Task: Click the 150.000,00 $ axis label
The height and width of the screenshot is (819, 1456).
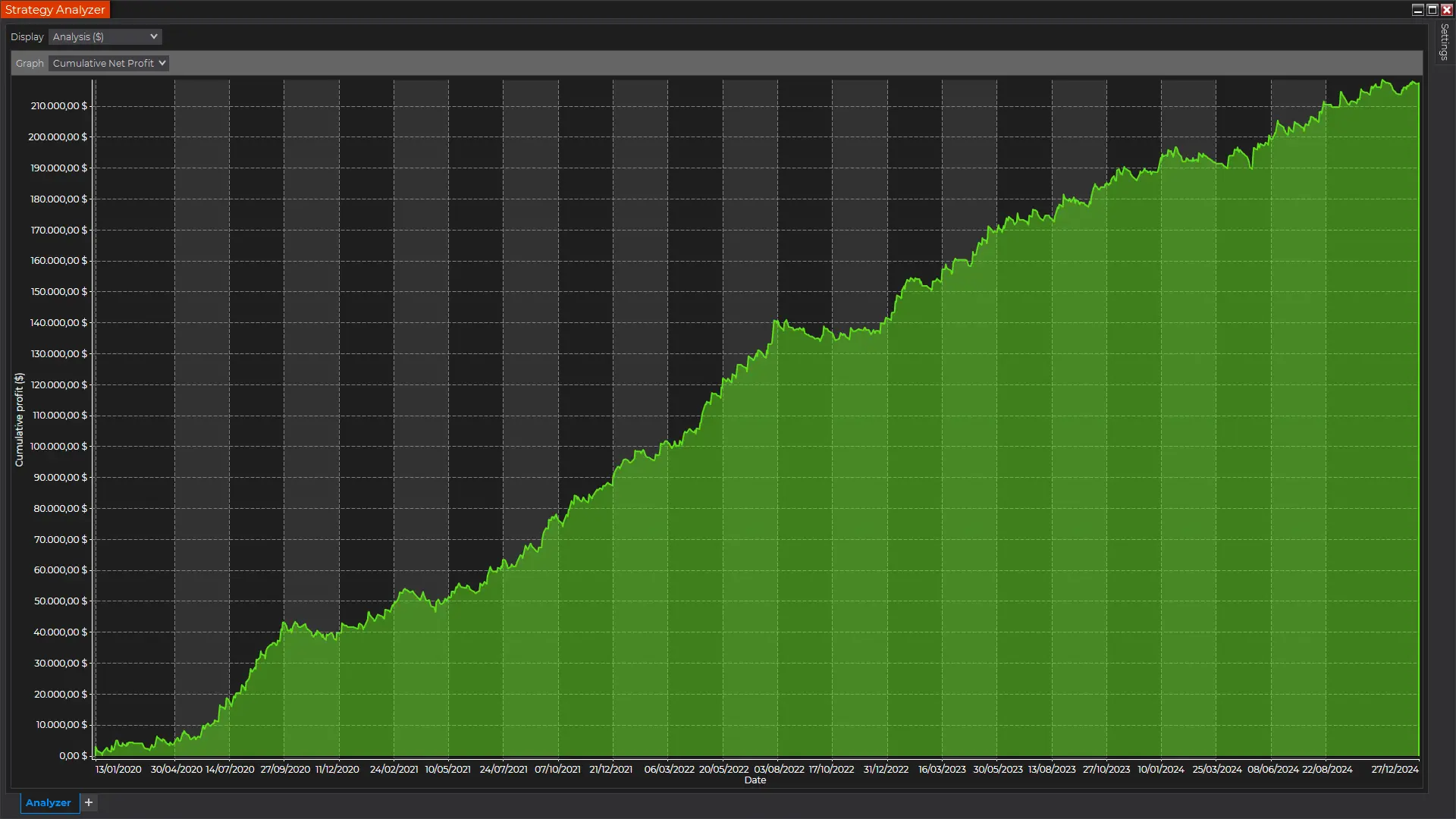Action: [x=58, y=291]
